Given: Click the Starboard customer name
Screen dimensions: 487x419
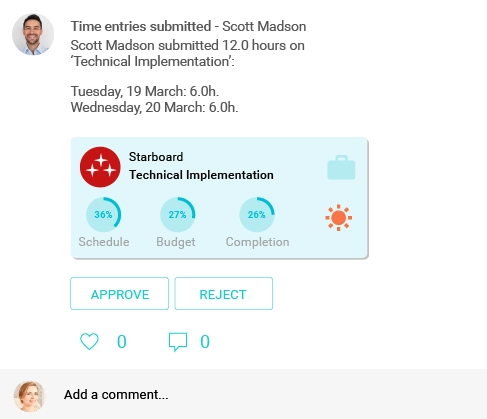Looking at the screenshot, I should [x=156, y=157].
